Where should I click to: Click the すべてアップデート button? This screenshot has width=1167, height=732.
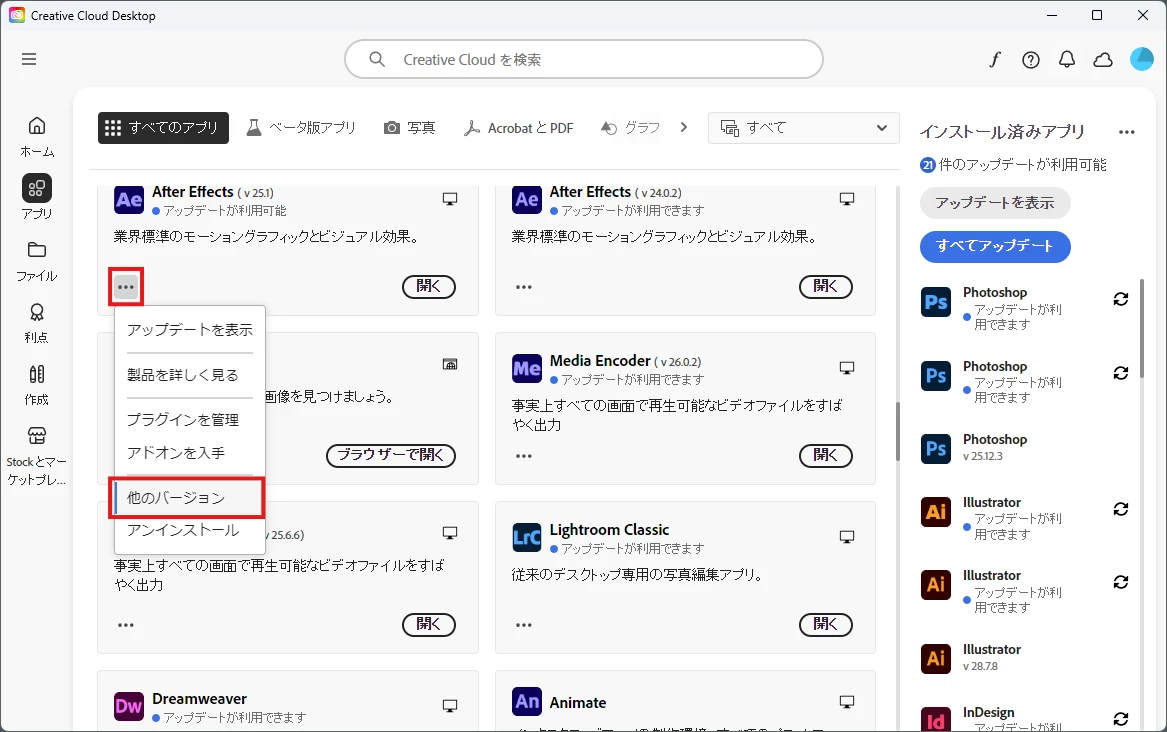(x=995, y=246)
